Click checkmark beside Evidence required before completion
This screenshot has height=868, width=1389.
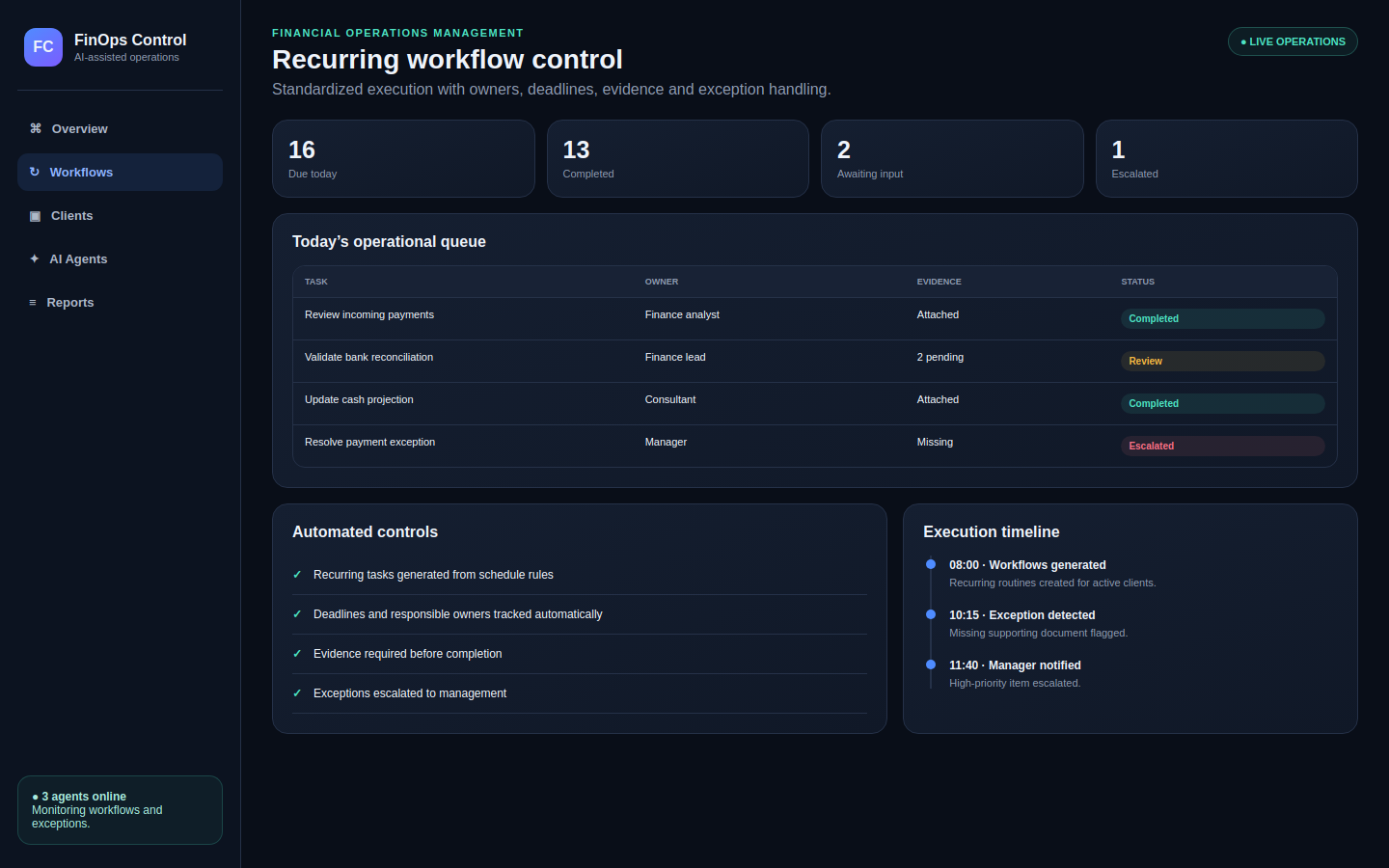tap(297, 654)
